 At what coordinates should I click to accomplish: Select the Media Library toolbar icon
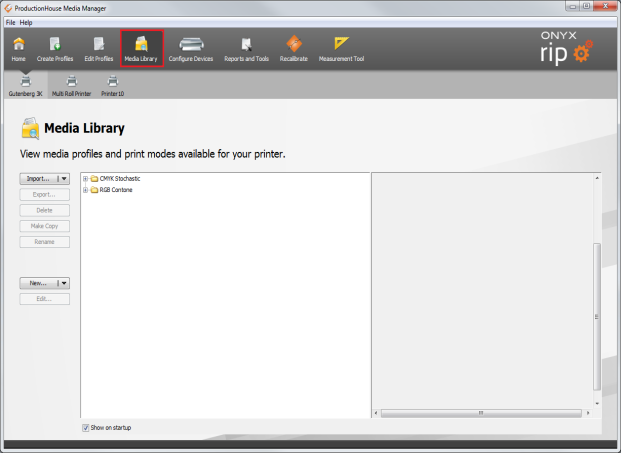(x=141, y=48)
